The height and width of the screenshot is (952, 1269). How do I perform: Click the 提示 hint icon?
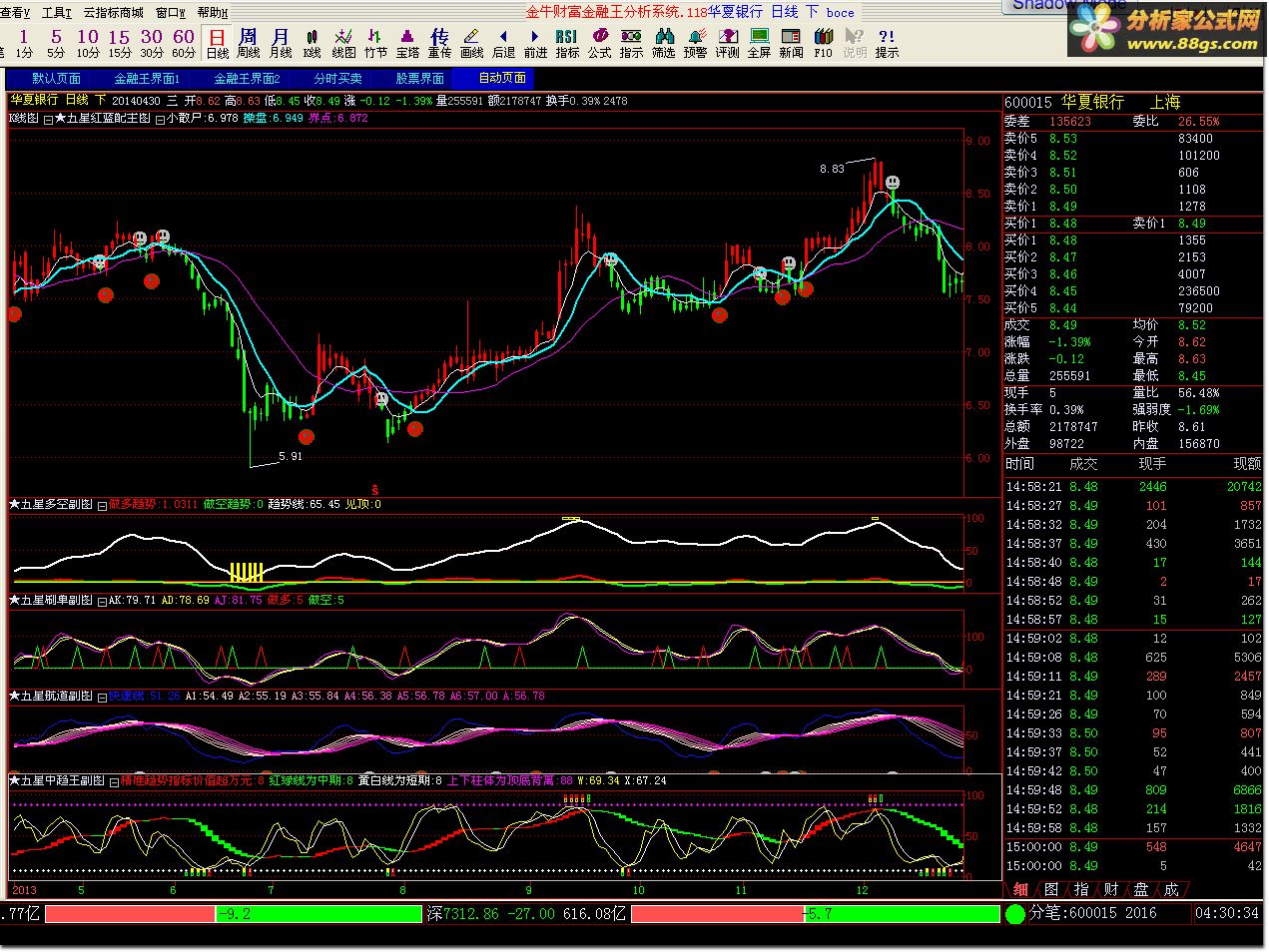click(887, 43)
